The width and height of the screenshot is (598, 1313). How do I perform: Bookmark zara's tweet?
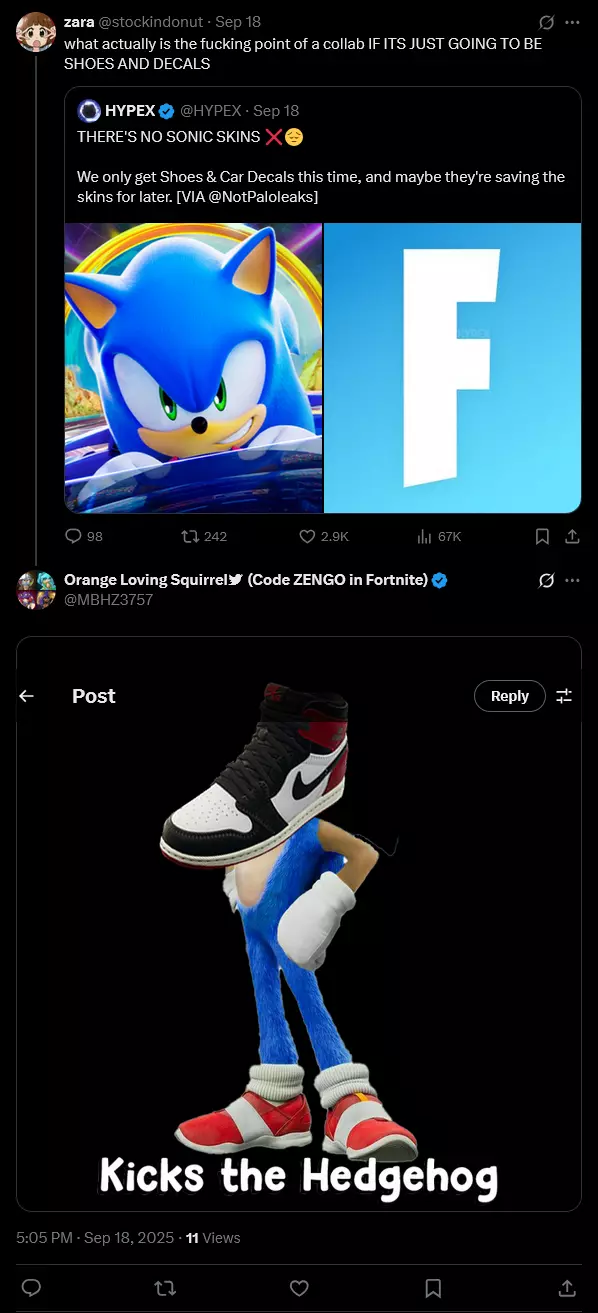click(x=542, y=536)
